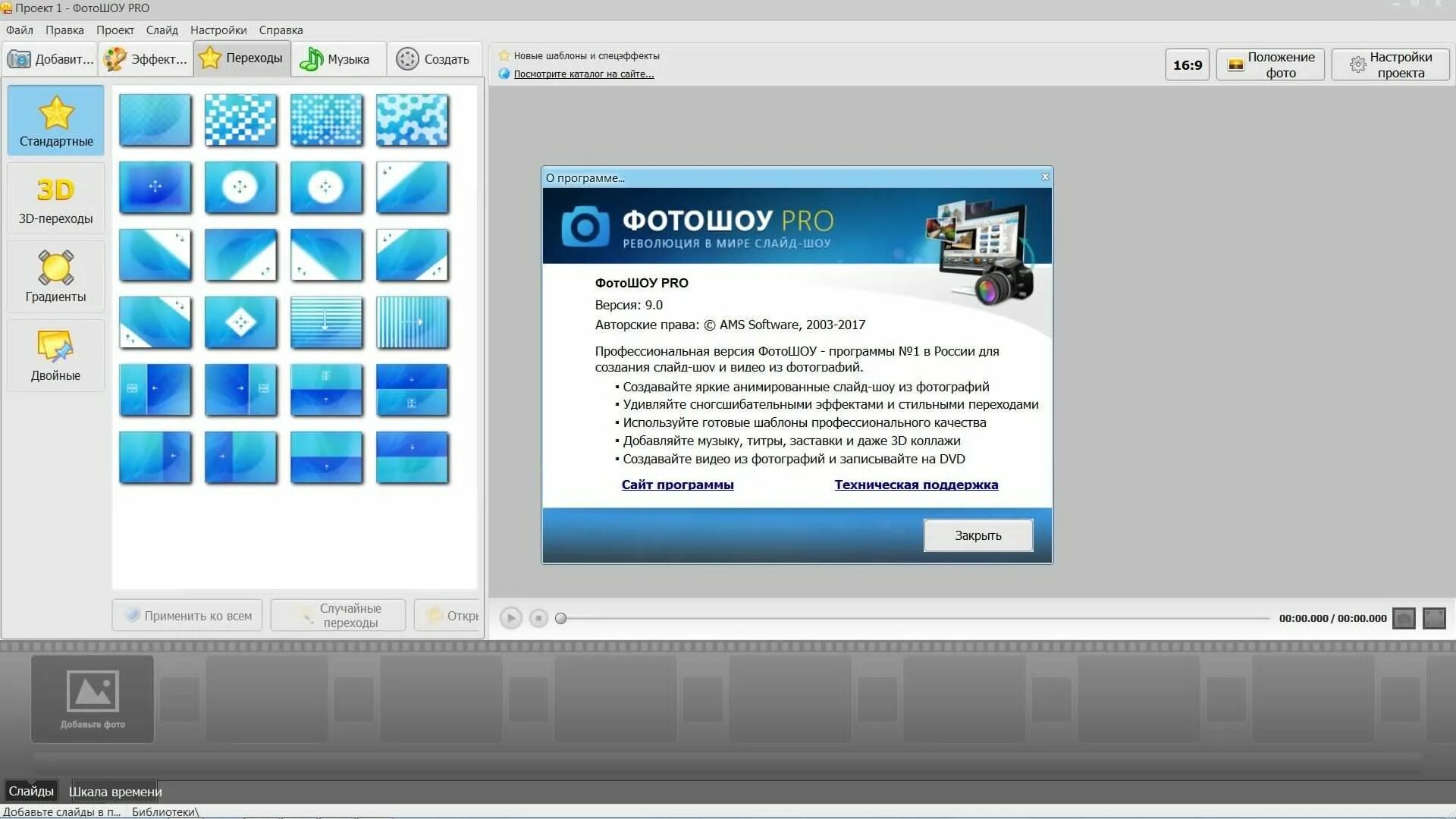The height and width of the screenshot is (819, 1456).
Task: Switch to the Создать tab
Action: point(433,59)
